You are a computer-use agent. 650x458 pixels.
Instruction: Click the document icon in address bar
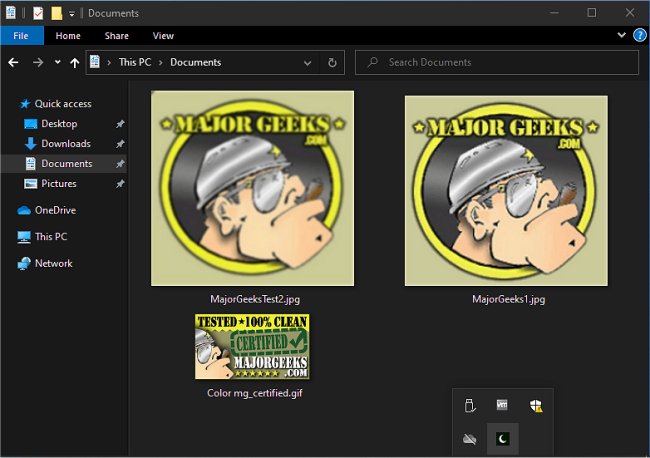[95, 62]
